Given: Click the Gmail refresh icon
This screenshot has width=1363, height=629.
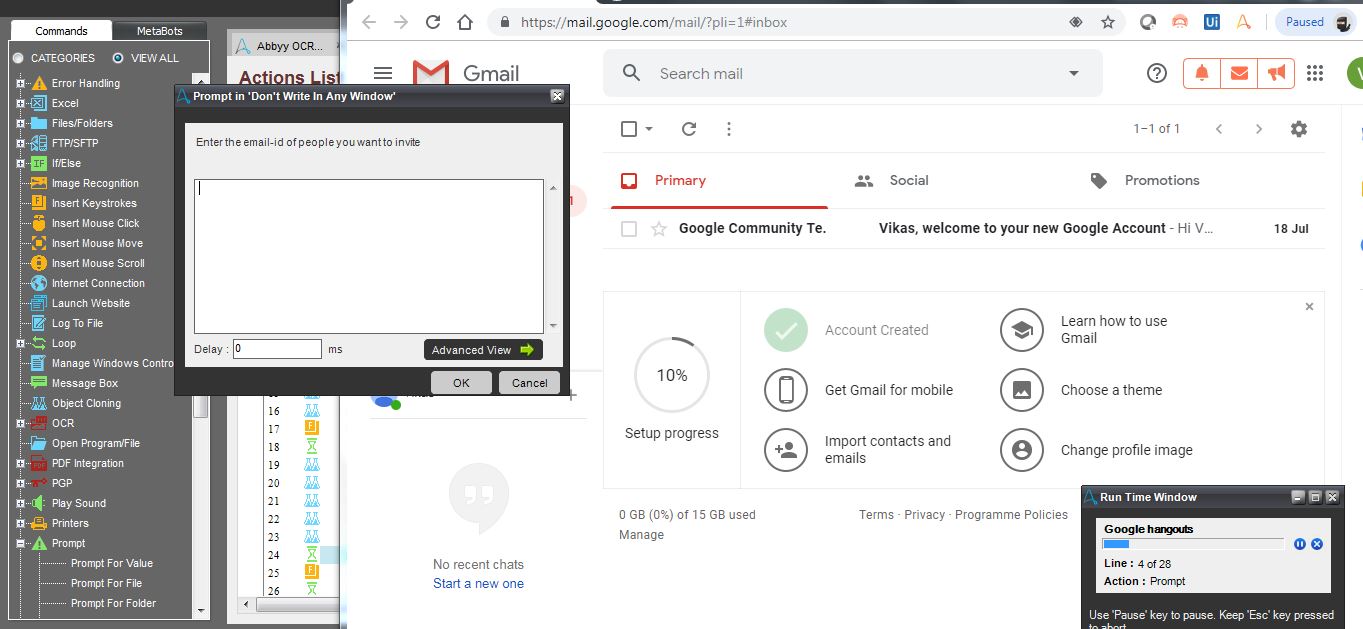Looking at the screenshot, I should [x=689, y=129].
